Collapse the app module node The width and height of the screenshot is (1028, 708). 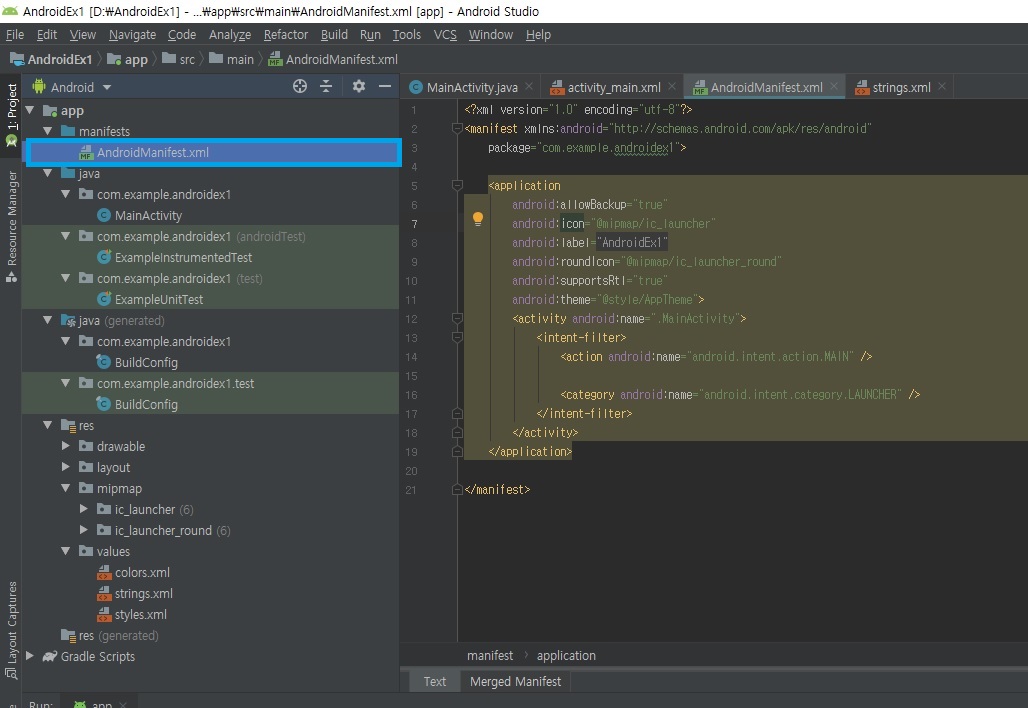pyautogui.click(x=30, y=110)
